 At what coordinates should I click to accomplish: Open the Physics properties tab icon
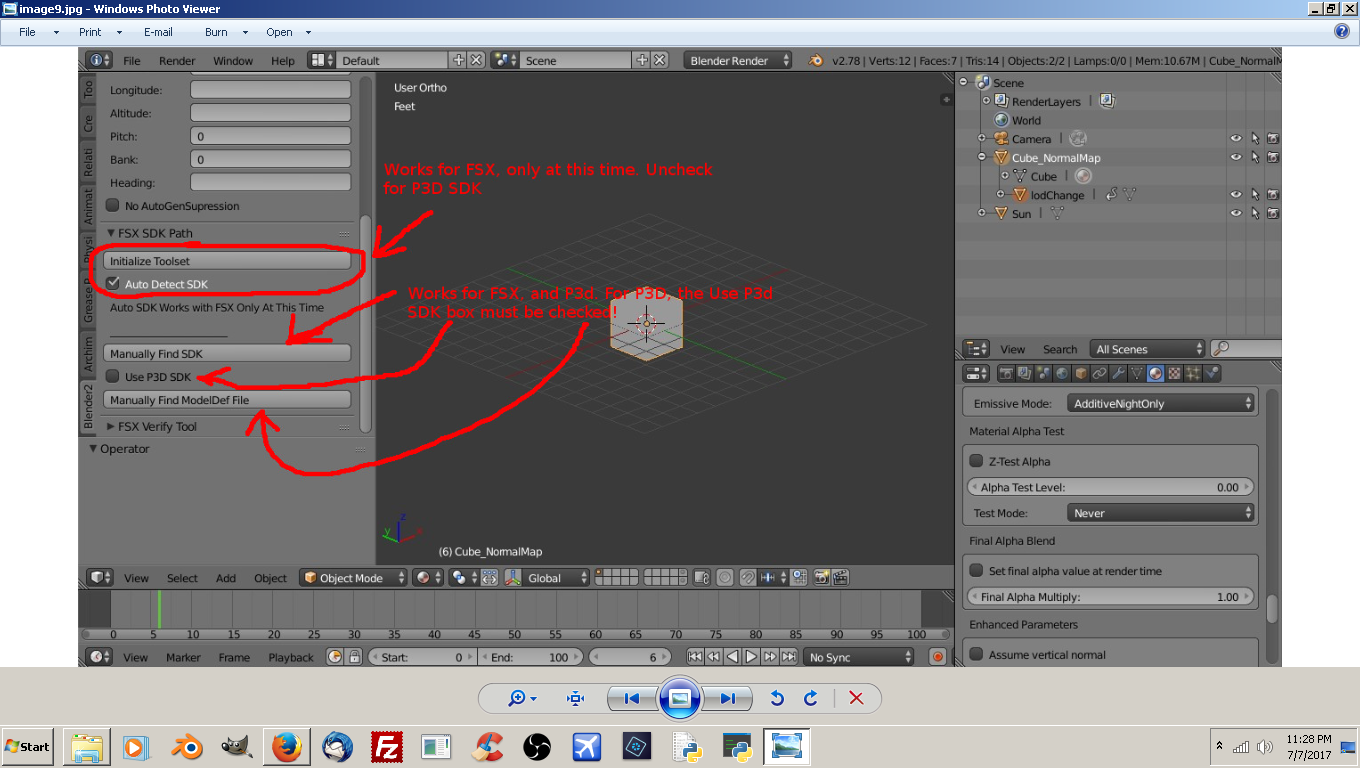1213,373
